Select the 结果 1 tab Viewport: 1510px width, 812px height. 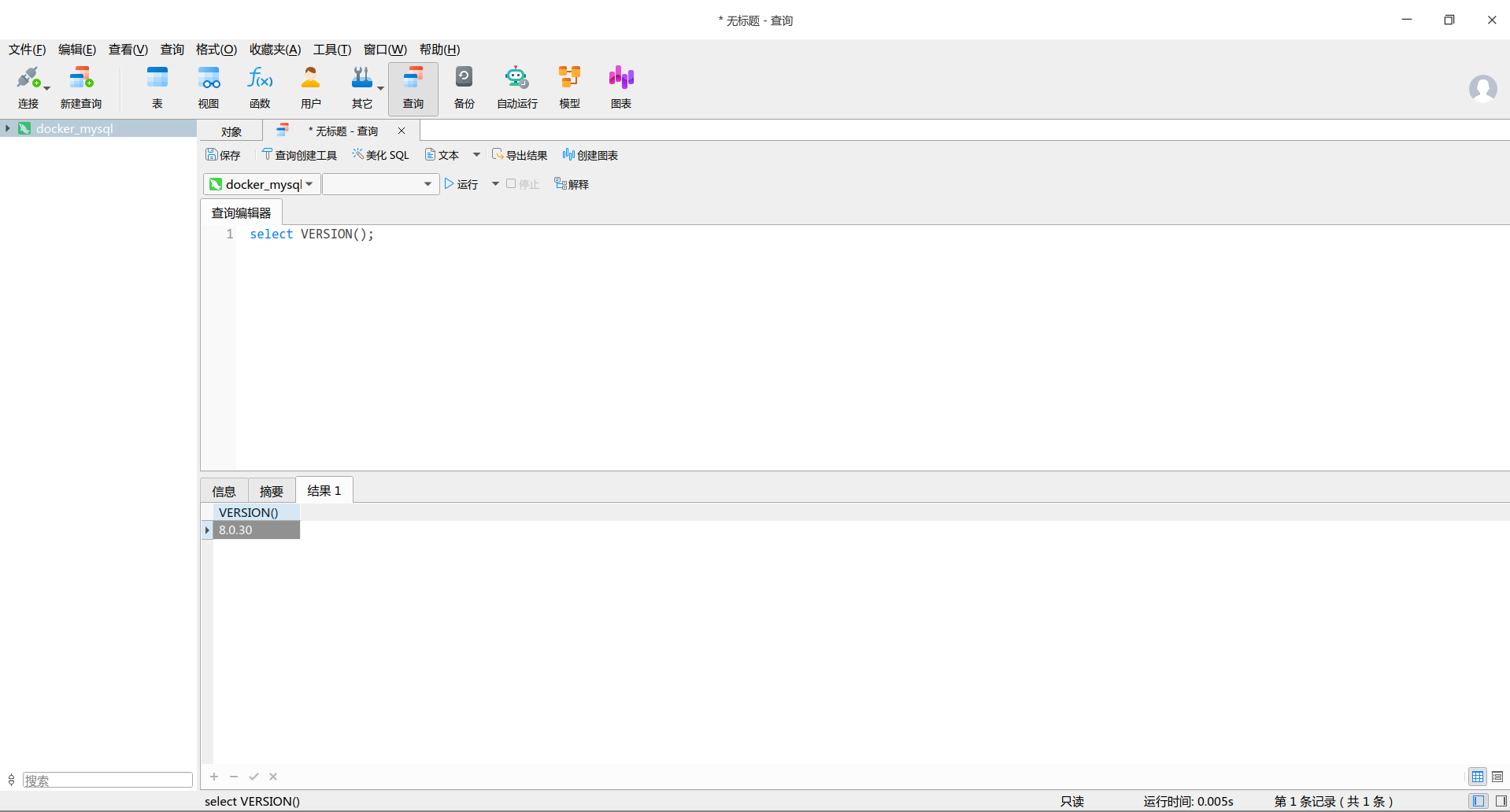pos(324,490)
